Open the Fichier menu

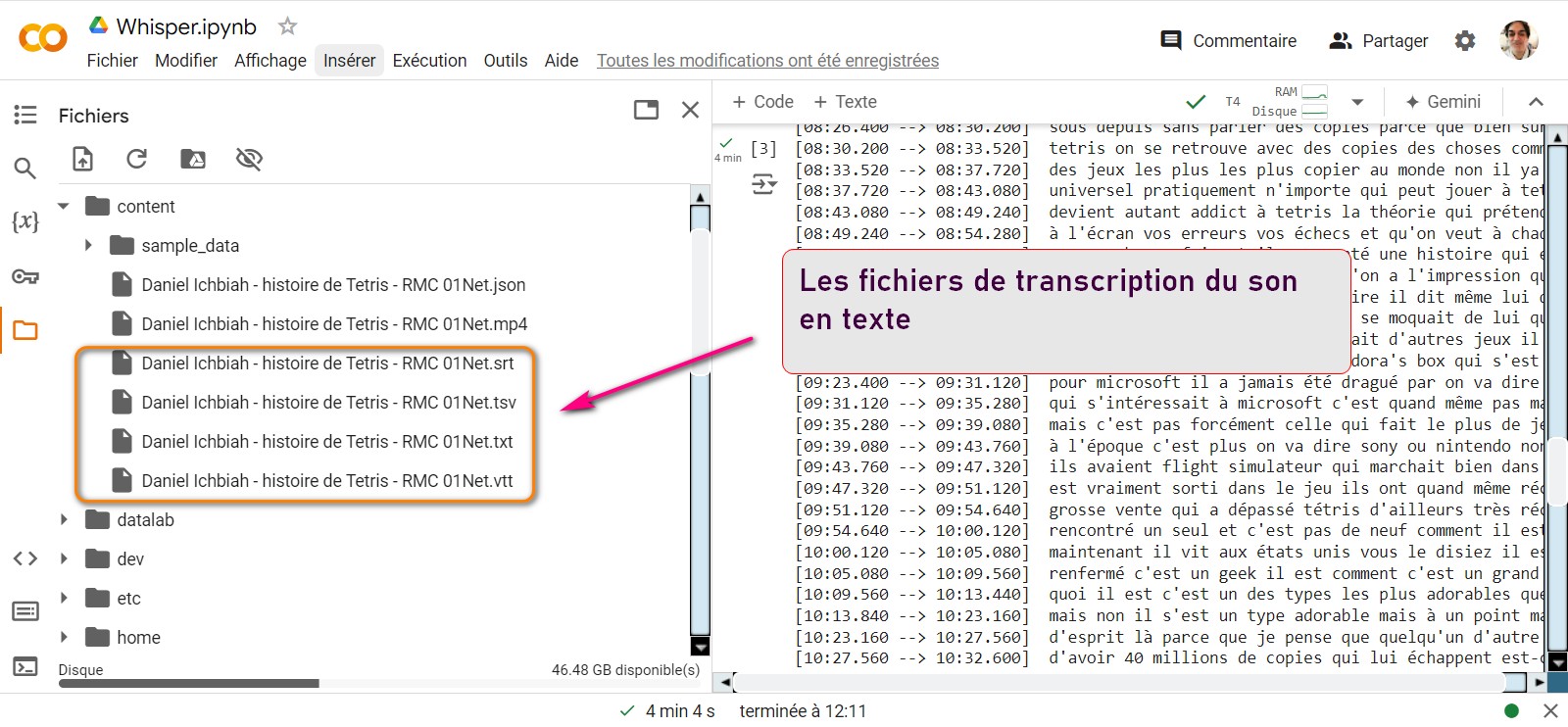click(112, 61)
